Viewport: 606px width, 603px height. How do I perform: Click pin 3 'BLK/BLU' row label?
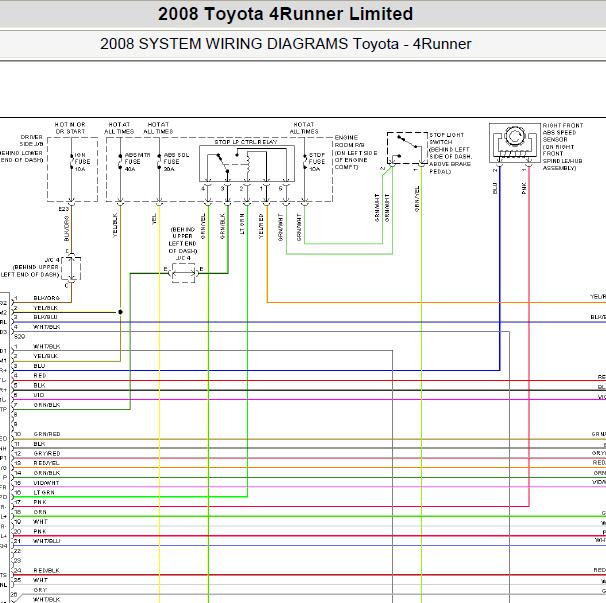pos(45,317)
